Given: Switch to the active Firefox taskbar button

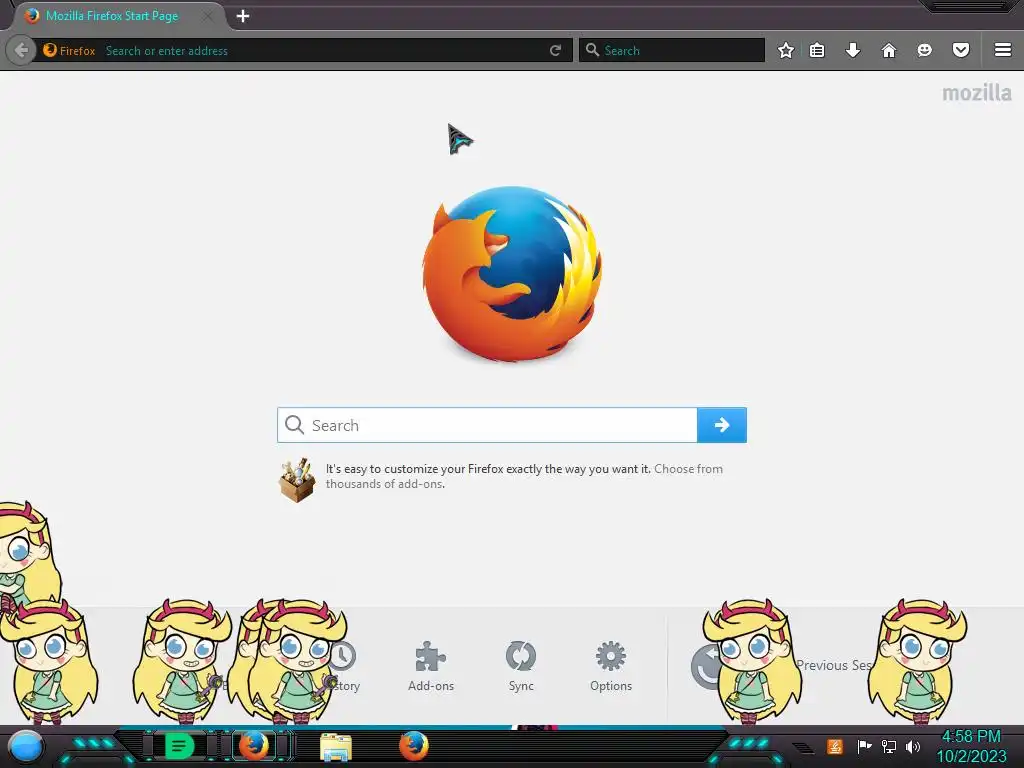Looking at the screenshot, I should (254, 746).
